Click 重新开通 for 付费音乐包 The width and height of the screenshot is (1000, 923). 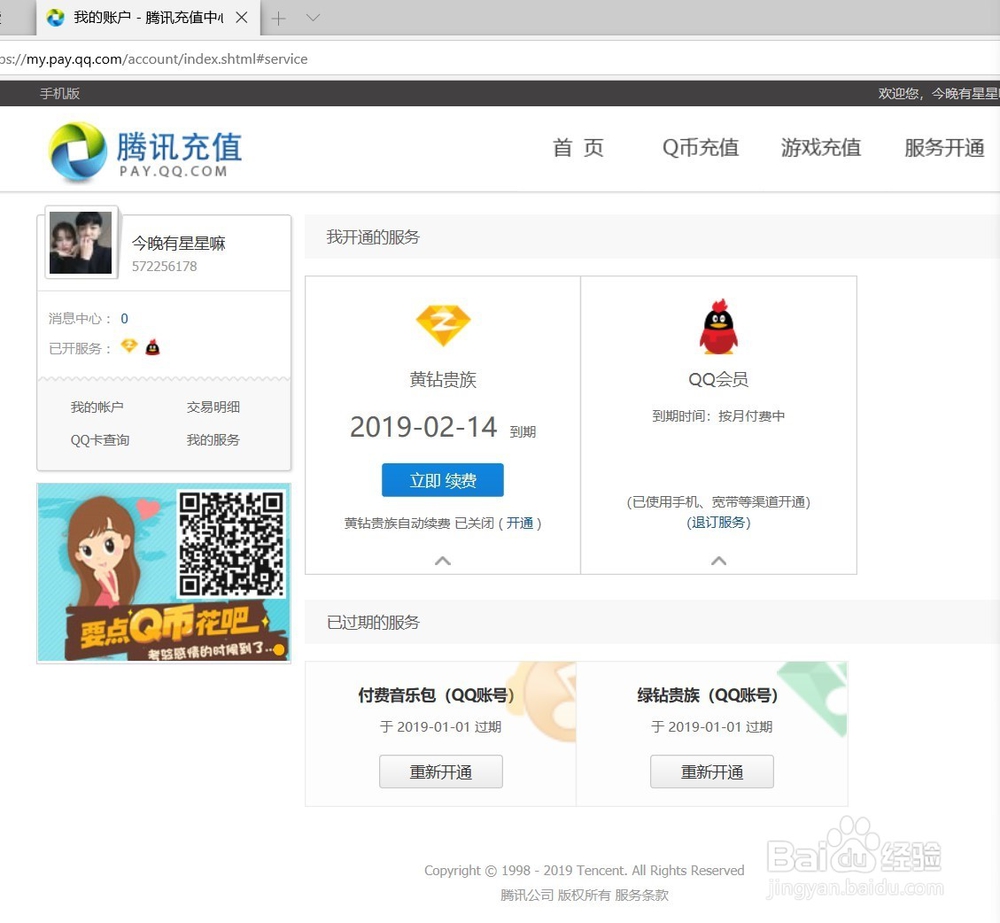(x=441, y=772)
